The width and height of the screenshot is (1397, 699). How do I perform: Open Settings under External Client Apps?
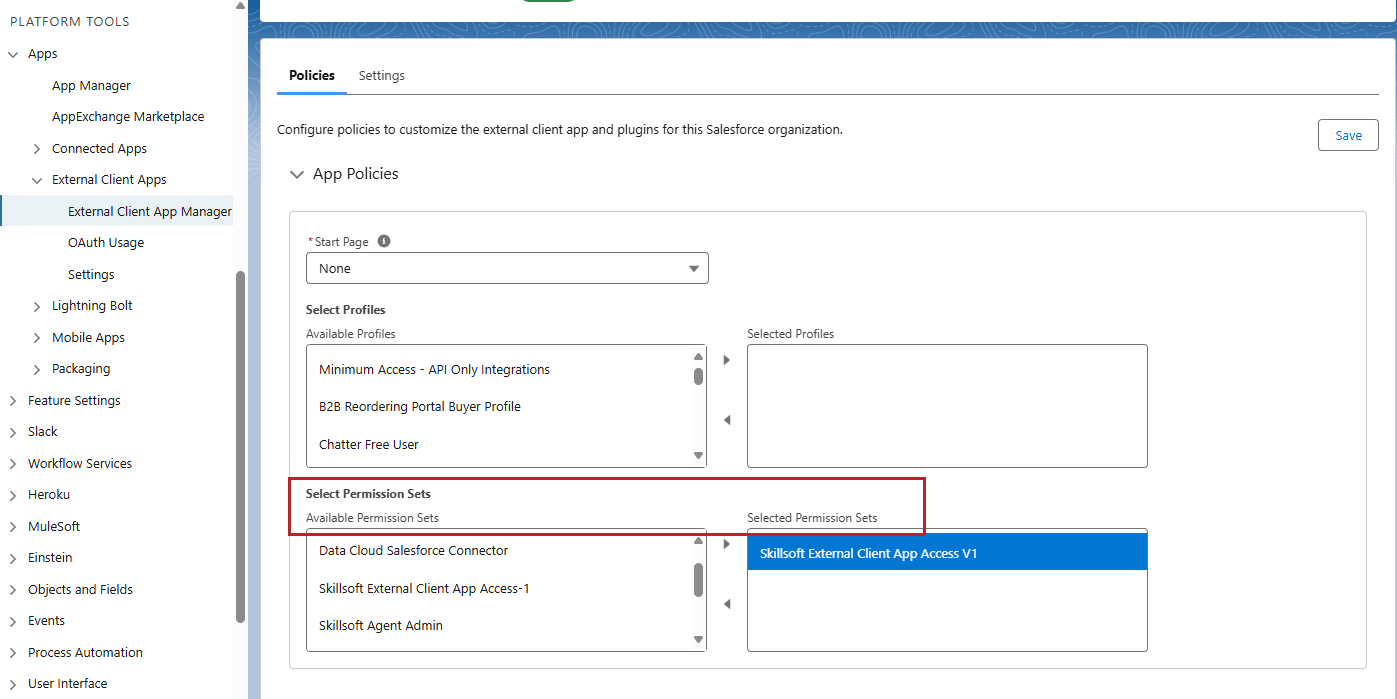pyautogui.click(x=91, y=275)
